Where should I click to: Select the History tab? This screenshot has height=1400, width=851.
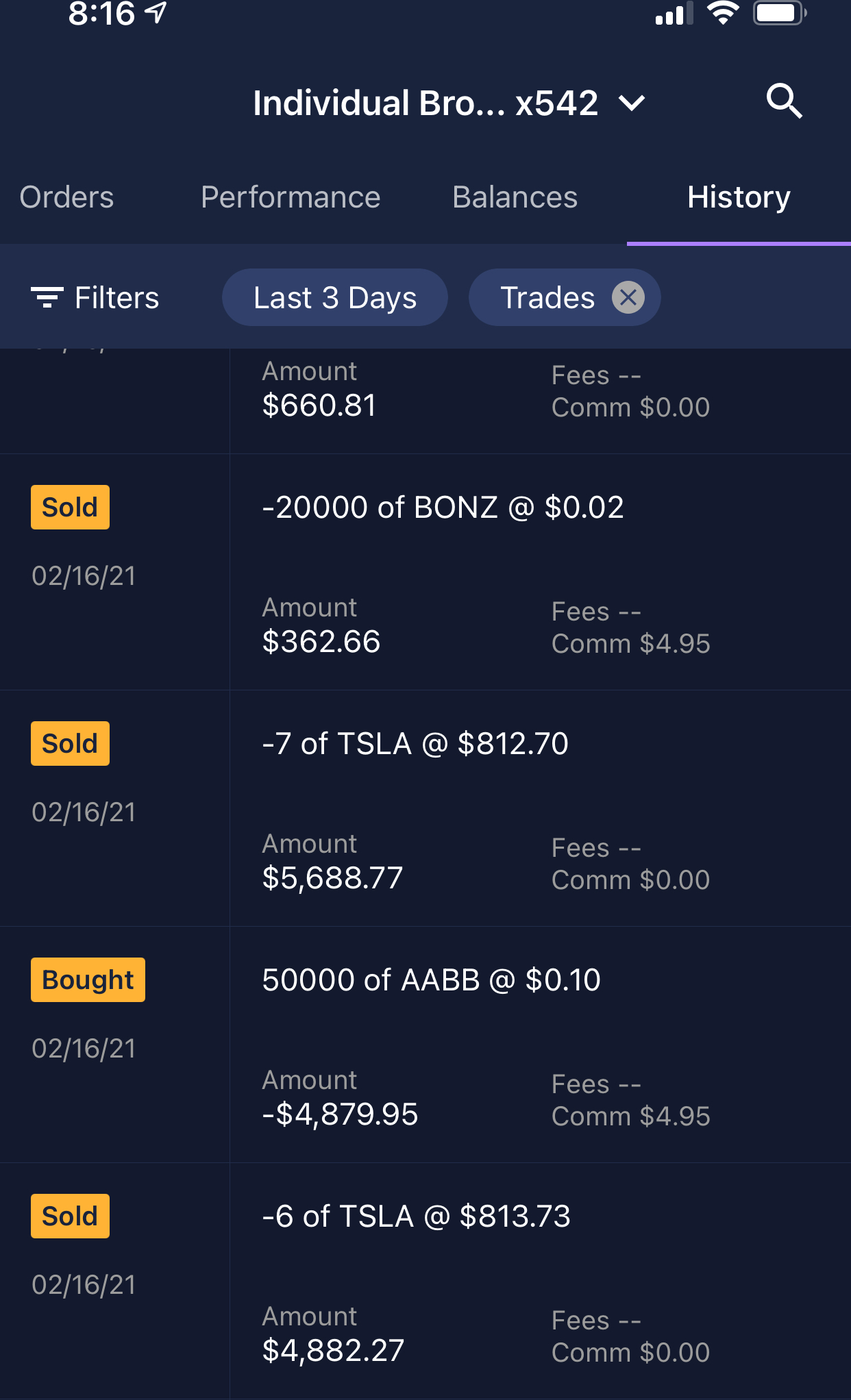pyautogui.click(x=739, y=197)
